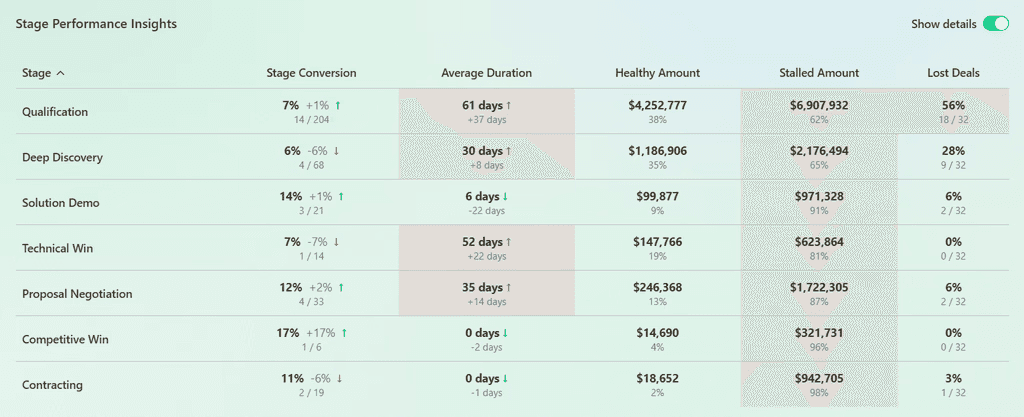Click the Average Duration column header
Screen dimensions: 1024x417
click(x=487, y=73)
